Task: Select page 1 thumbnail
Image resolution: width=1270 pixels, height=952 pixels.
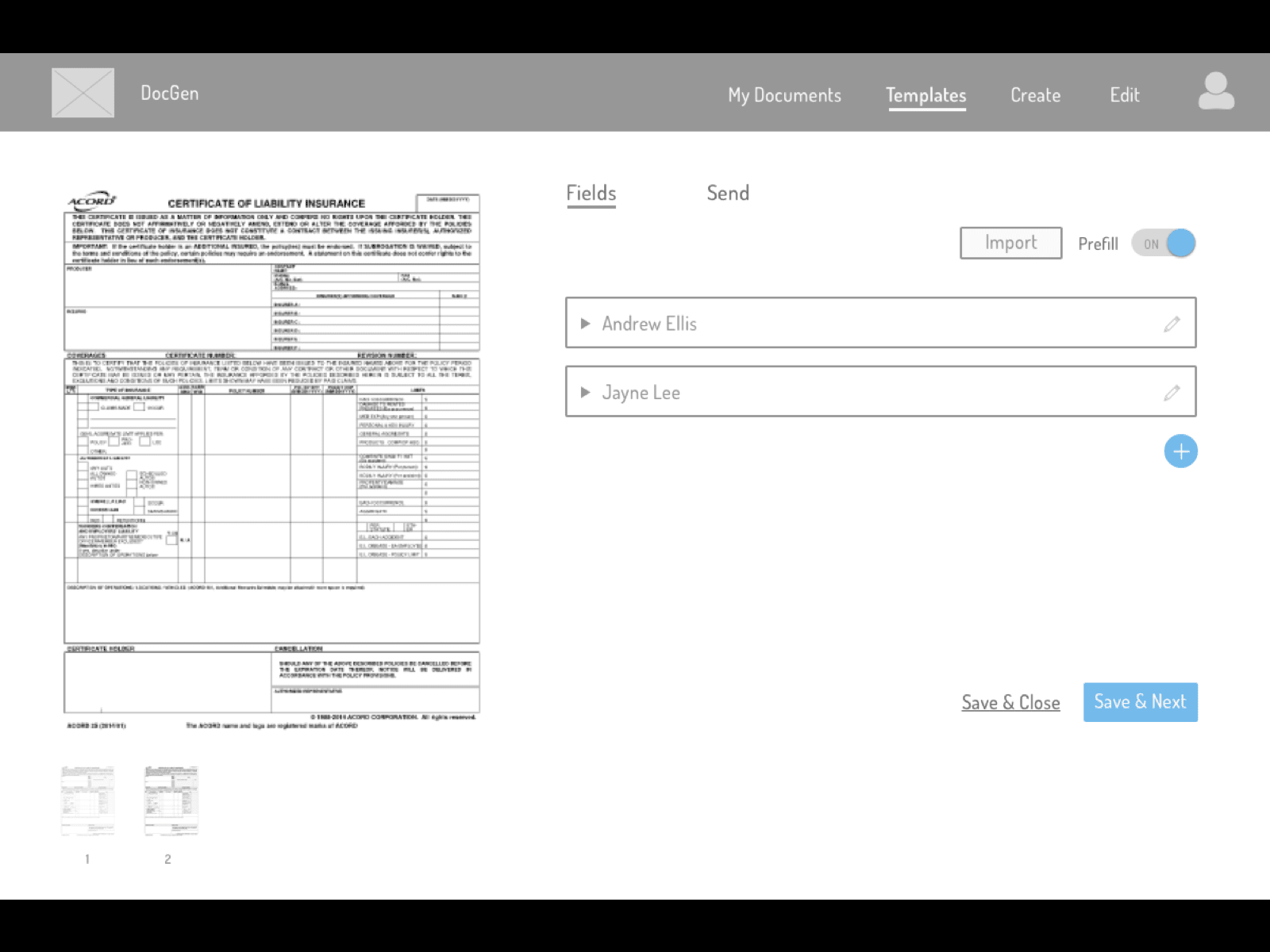Action: (x=87, y=801)
